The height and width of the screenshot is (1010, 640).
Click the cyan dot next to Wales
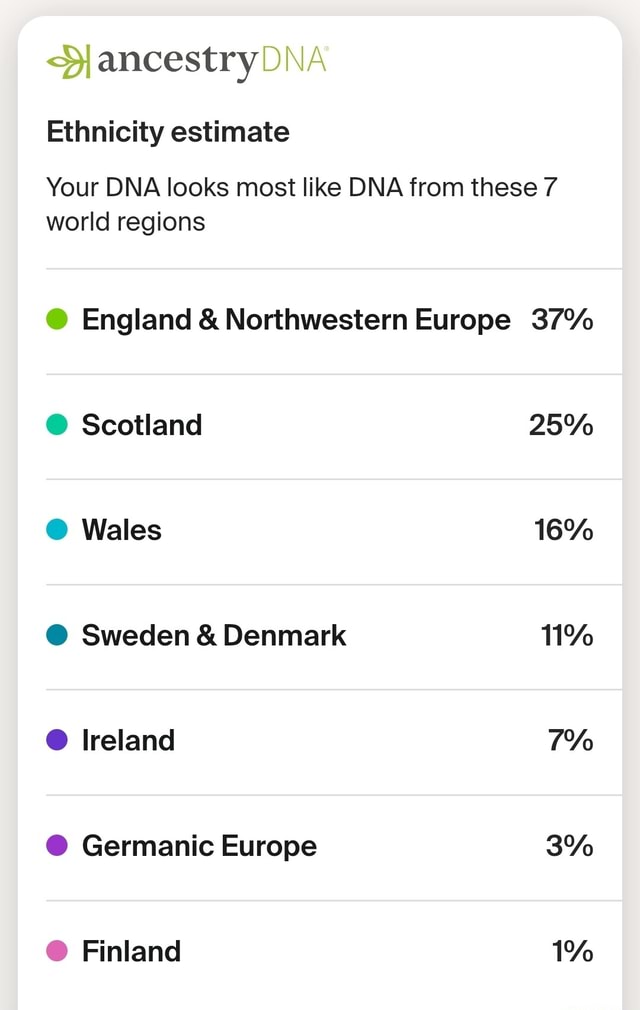(x=55, y=530)
